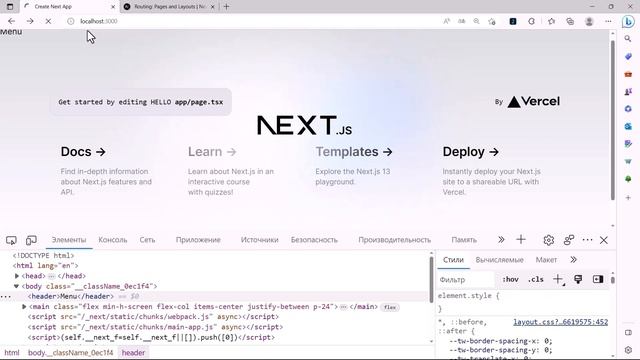
Task: Select the body.__className_0ec1f4 breadcrumb
Action: coord(70,353)
